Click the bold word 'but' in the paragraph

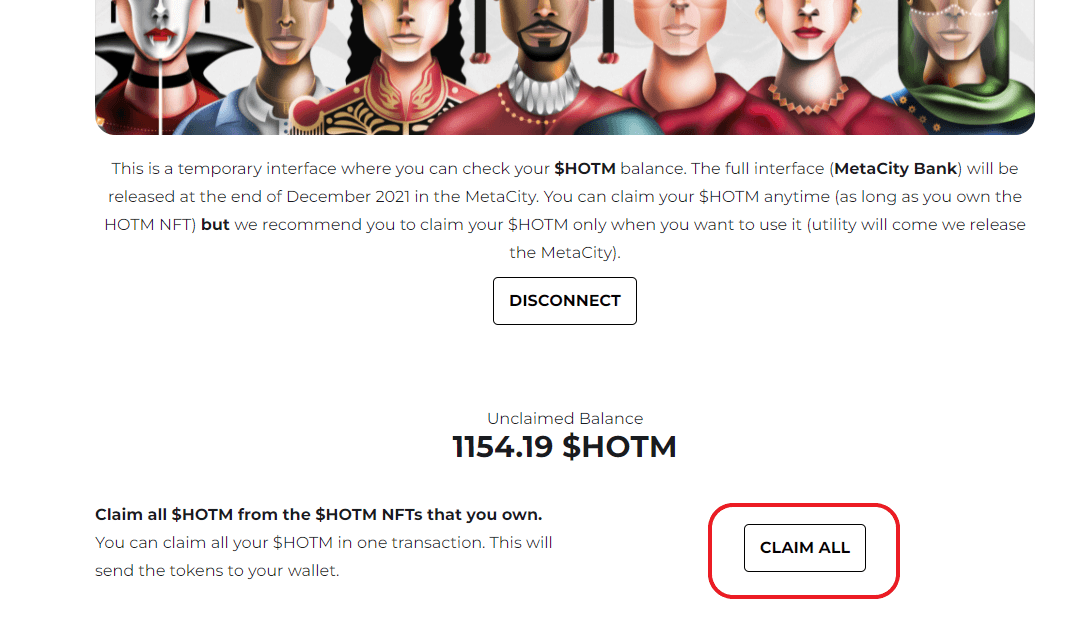[x=215, y=225]
